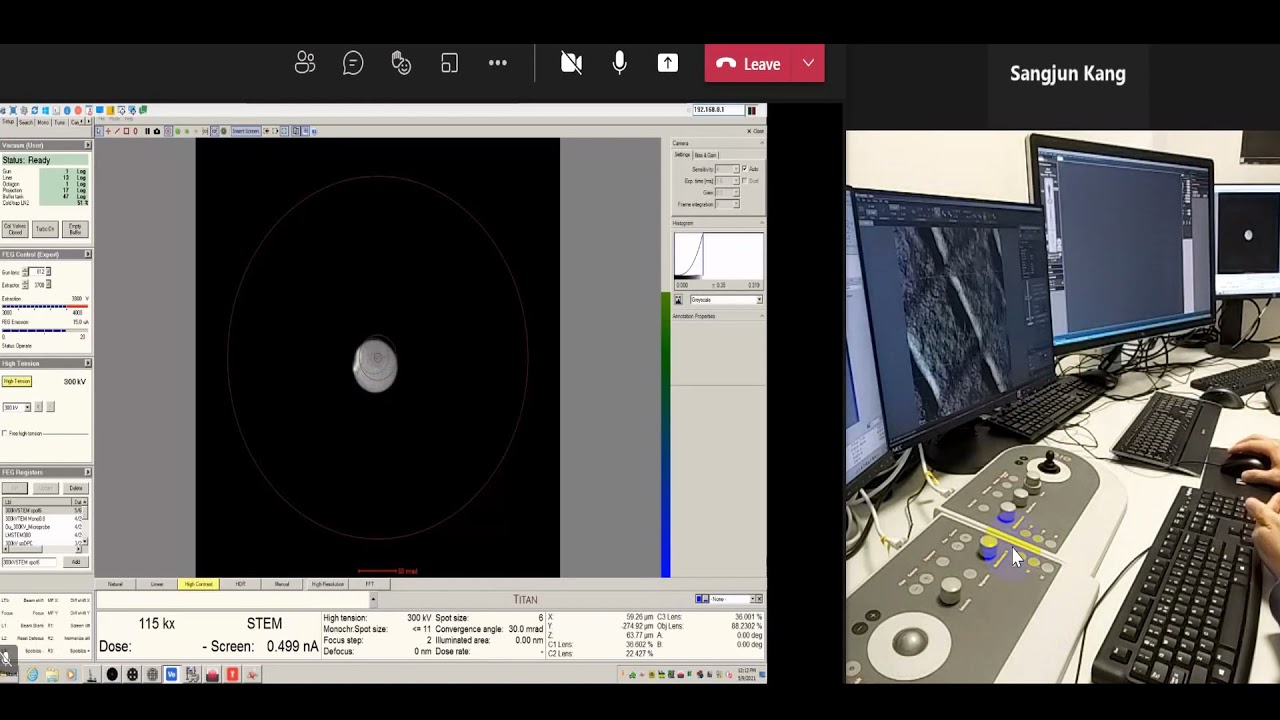Click the Add register button
1280x720 pixels.
[x=76, y=562]
